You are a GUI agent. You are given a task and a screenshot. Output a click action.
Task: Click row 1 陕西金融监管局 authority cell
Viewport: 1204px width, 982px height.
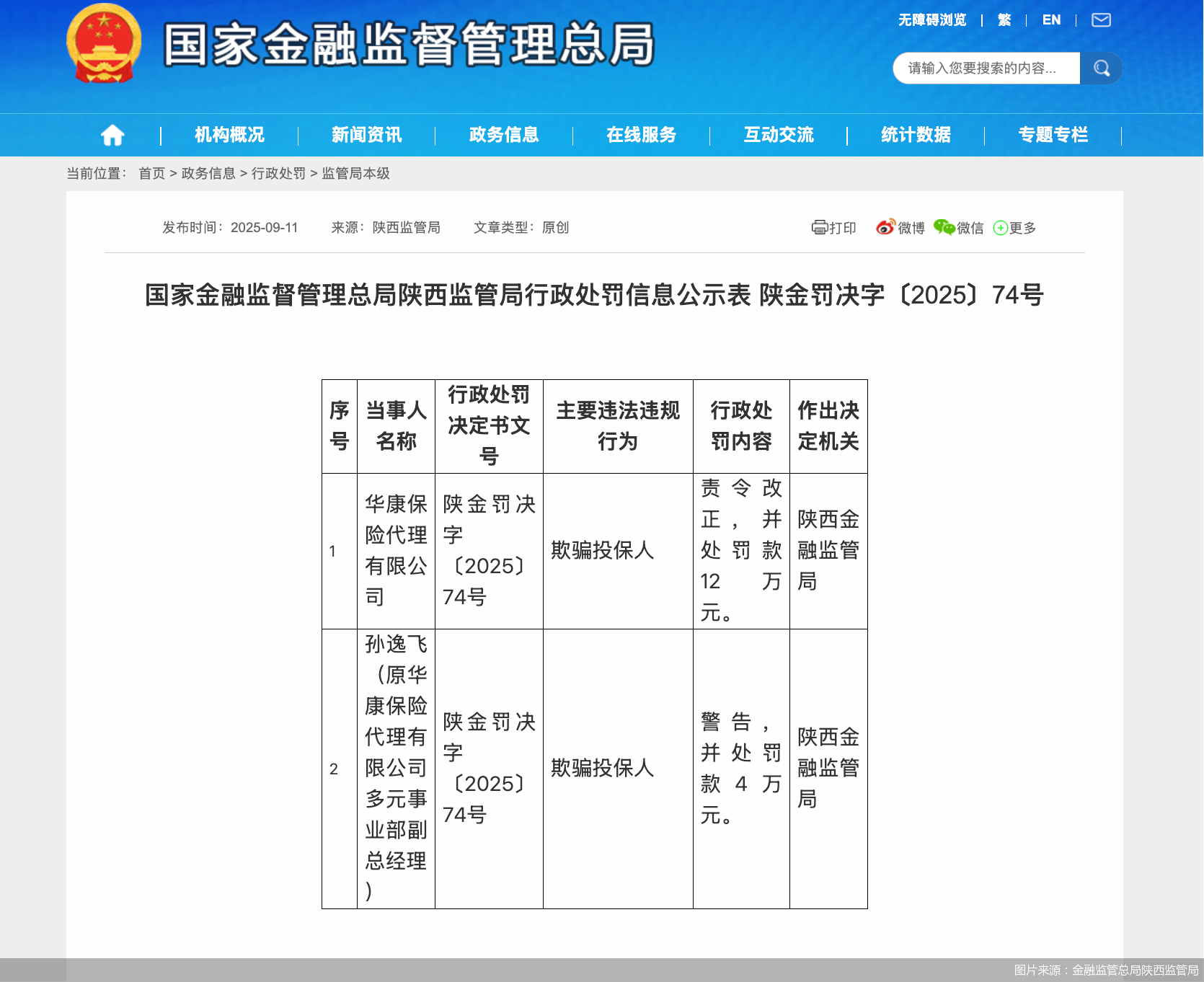[828, 551]
